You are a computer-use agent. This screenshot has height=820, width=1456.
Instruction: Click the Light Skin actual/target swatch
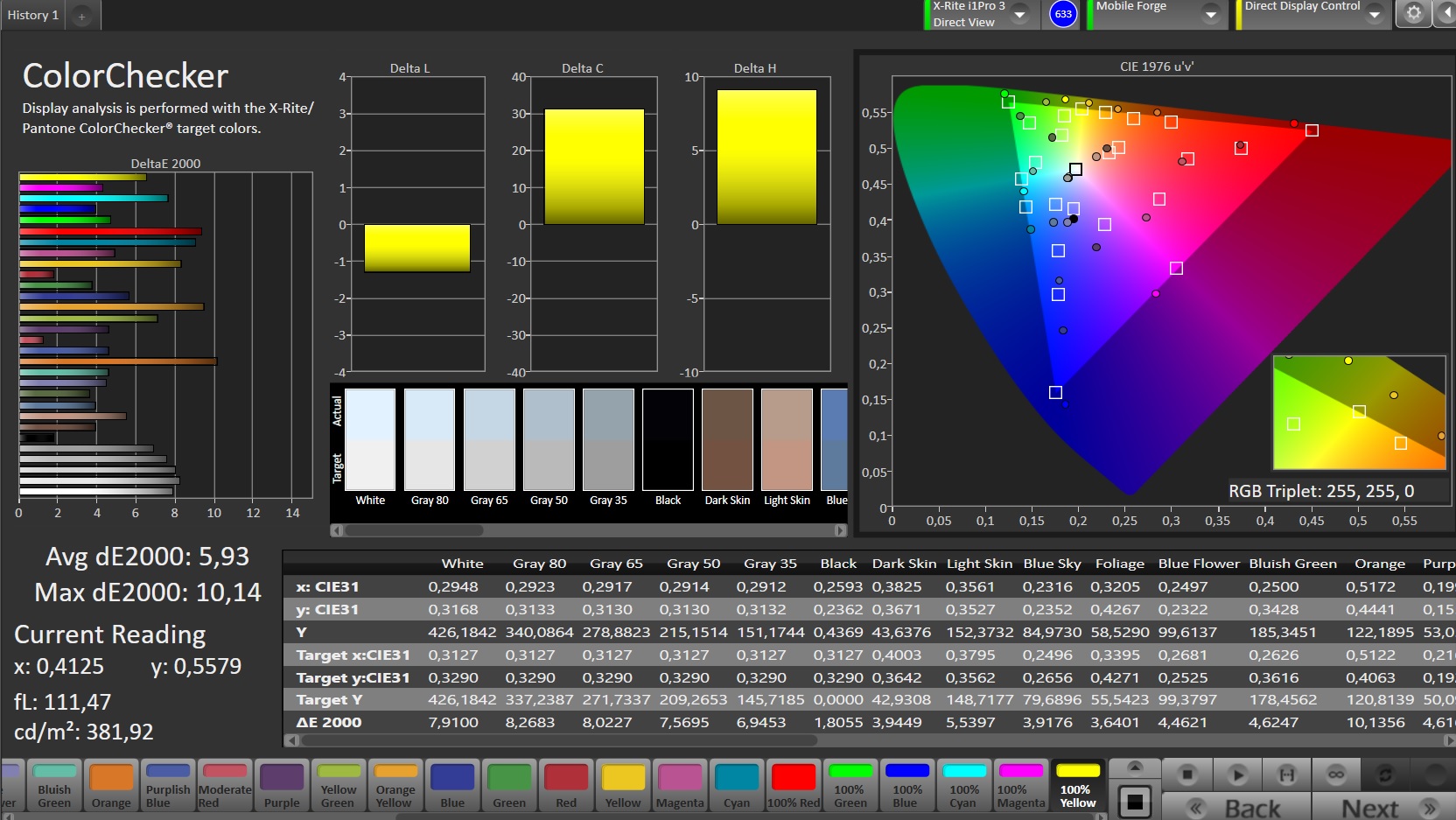tap(787, 439)
